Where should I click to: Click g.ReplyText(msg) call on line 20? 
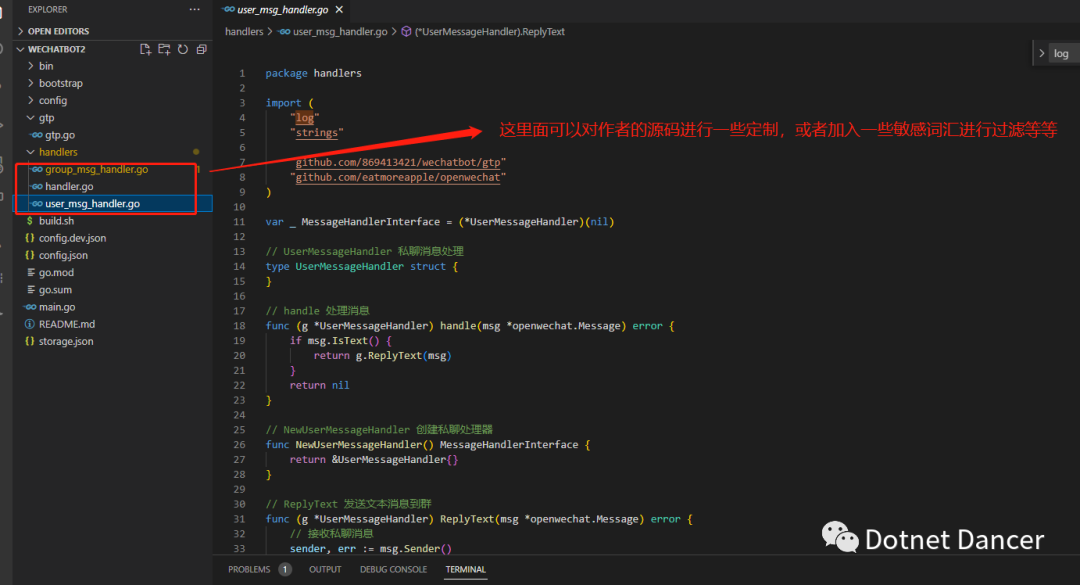(x=403, y=356)
